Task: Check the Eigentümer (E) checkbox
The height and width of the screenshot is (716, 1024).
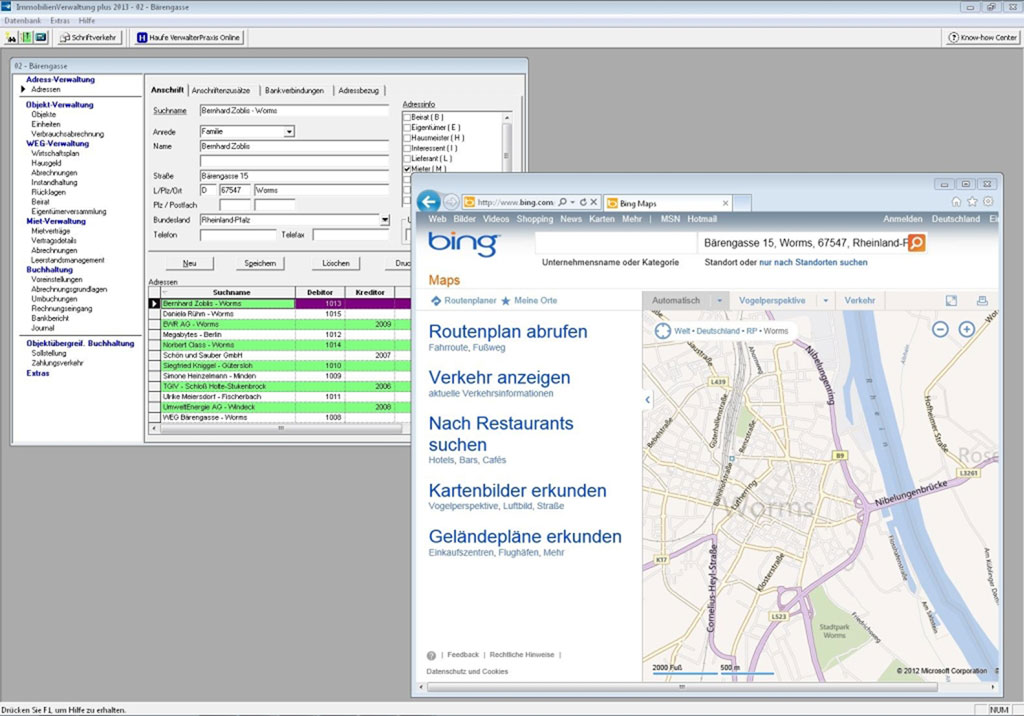Action: (x=407, y=127)
